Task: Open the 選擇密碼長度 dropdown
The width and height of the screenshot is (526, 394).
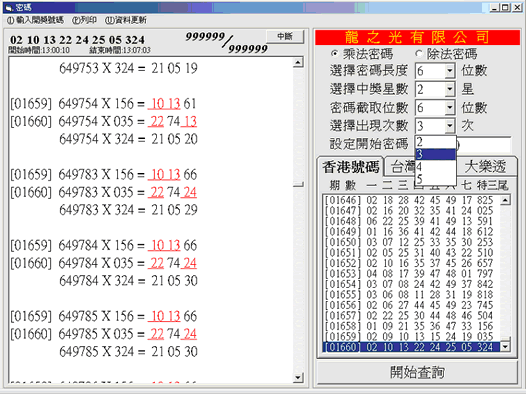Action: pos(450,71)
